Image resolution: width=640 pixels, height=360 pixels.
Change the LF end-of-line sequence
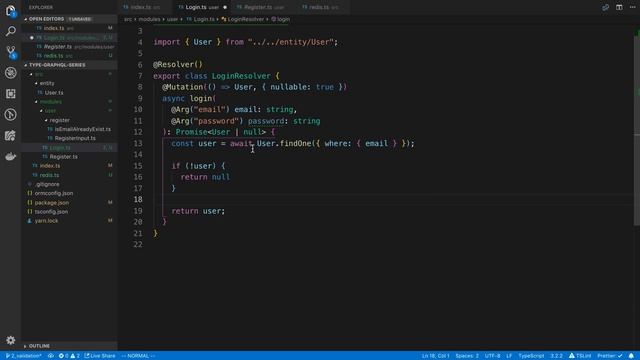coord(509,356)
